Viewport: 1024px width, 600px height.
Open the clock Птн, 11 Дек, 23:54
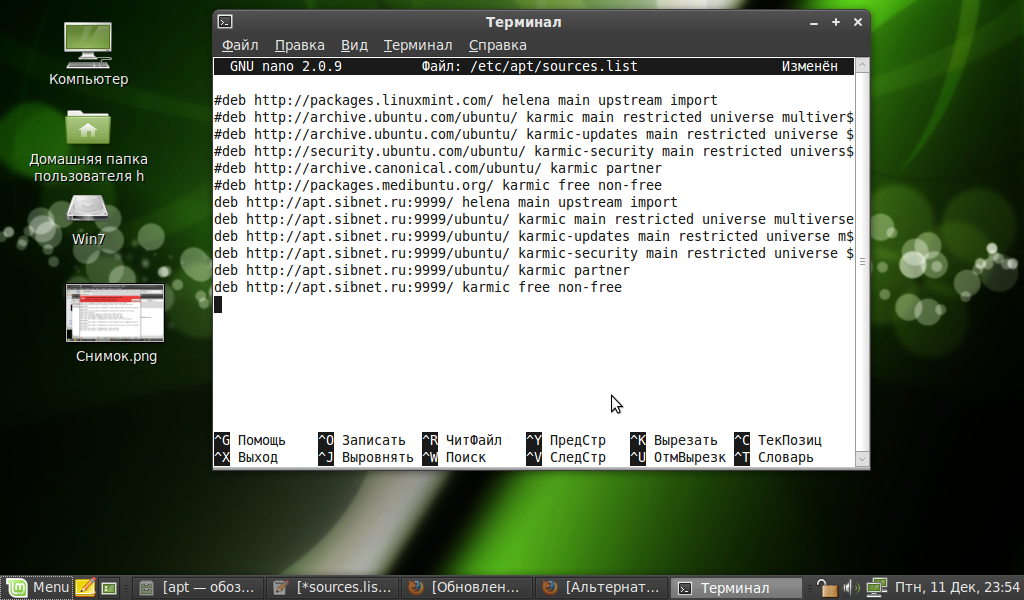coord(957,588)
